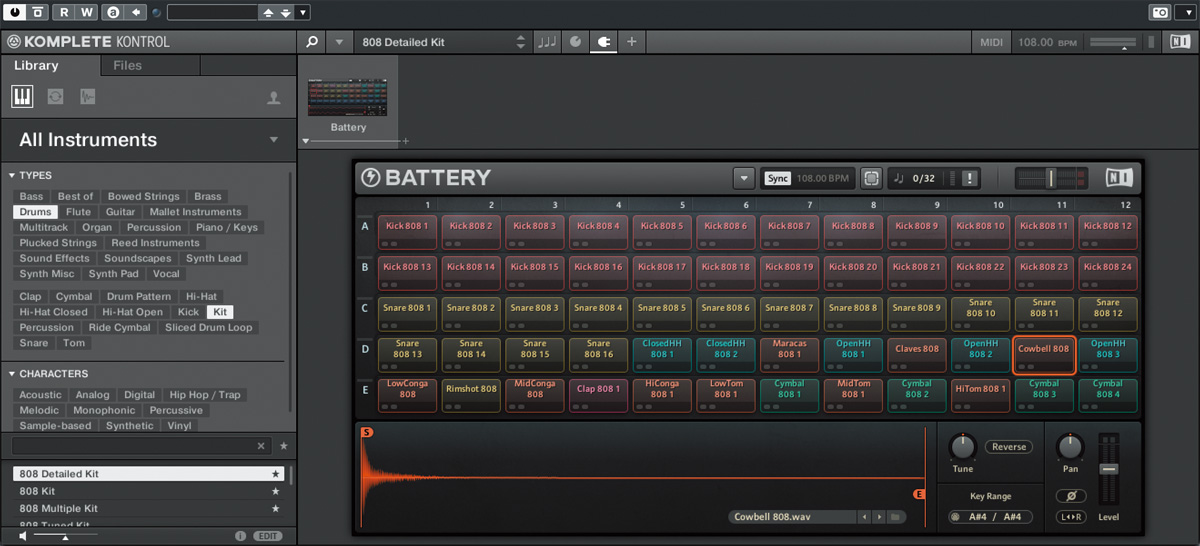Click the plug-in power bypass button
The image size is (1200, 546).
click(x=15, y=12)
